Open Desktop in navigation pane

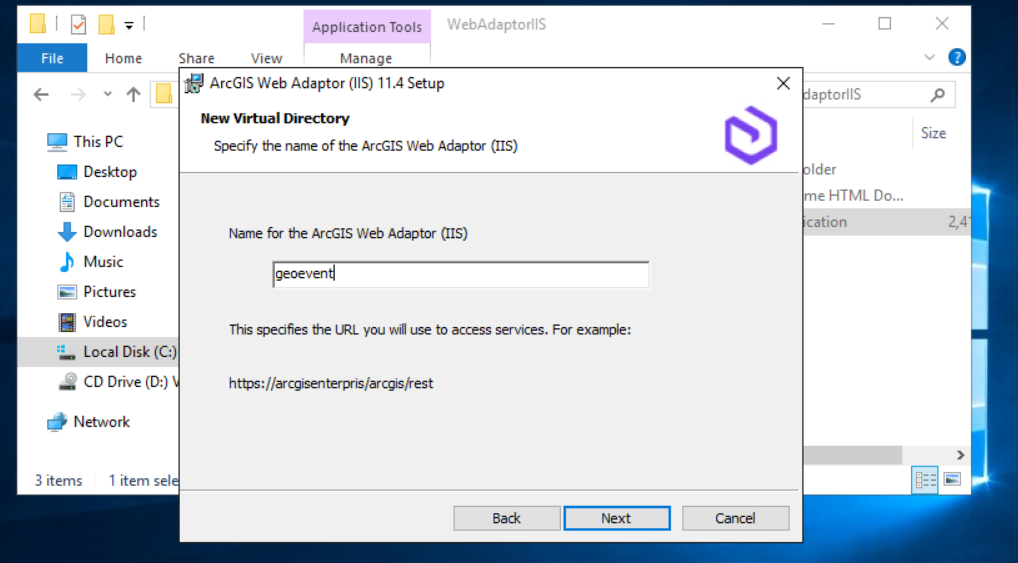(97, 172)
